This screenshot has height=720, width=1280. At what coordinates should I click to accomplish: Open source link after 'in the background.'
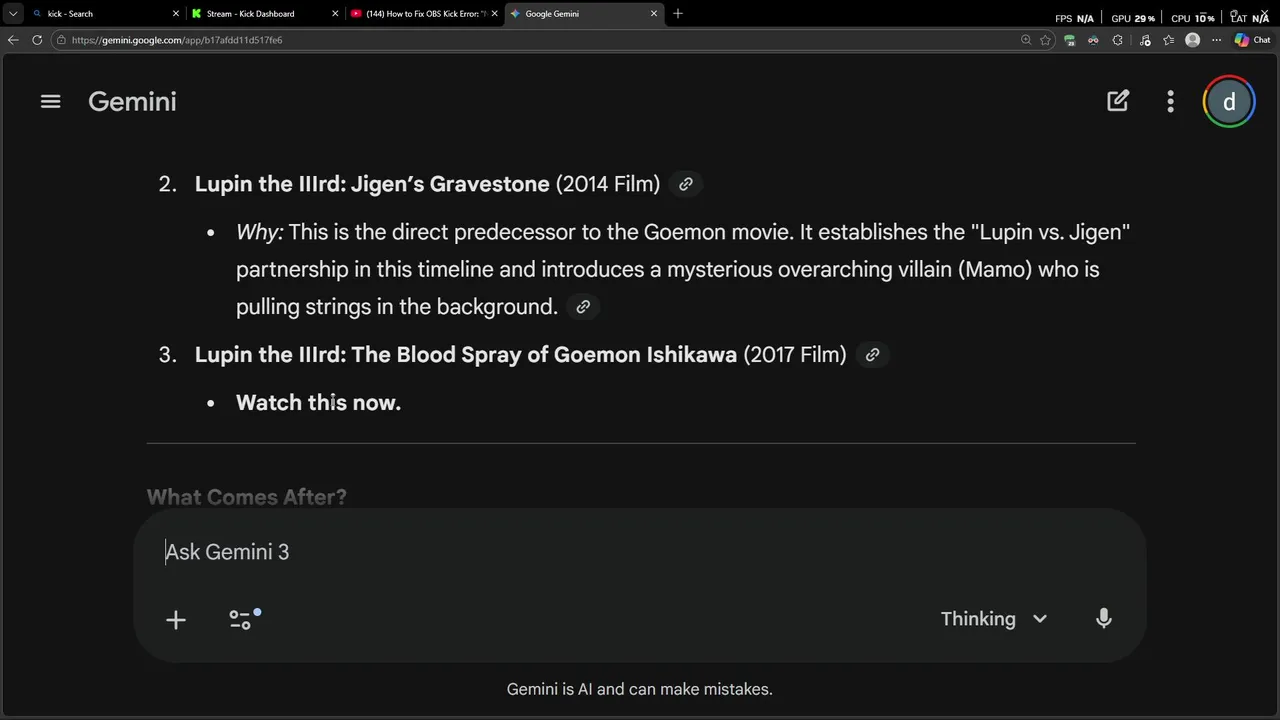click(583, 307)
